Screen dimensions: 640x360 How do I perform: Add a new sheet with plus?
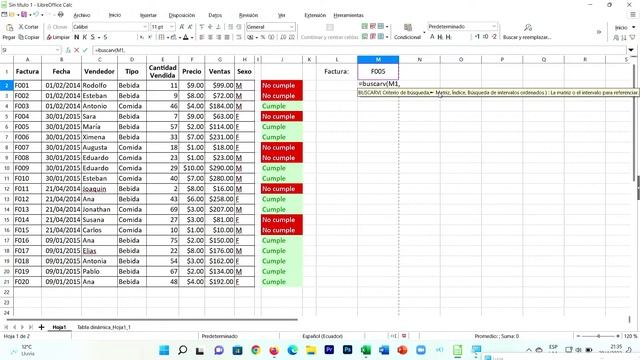point(41,327)
